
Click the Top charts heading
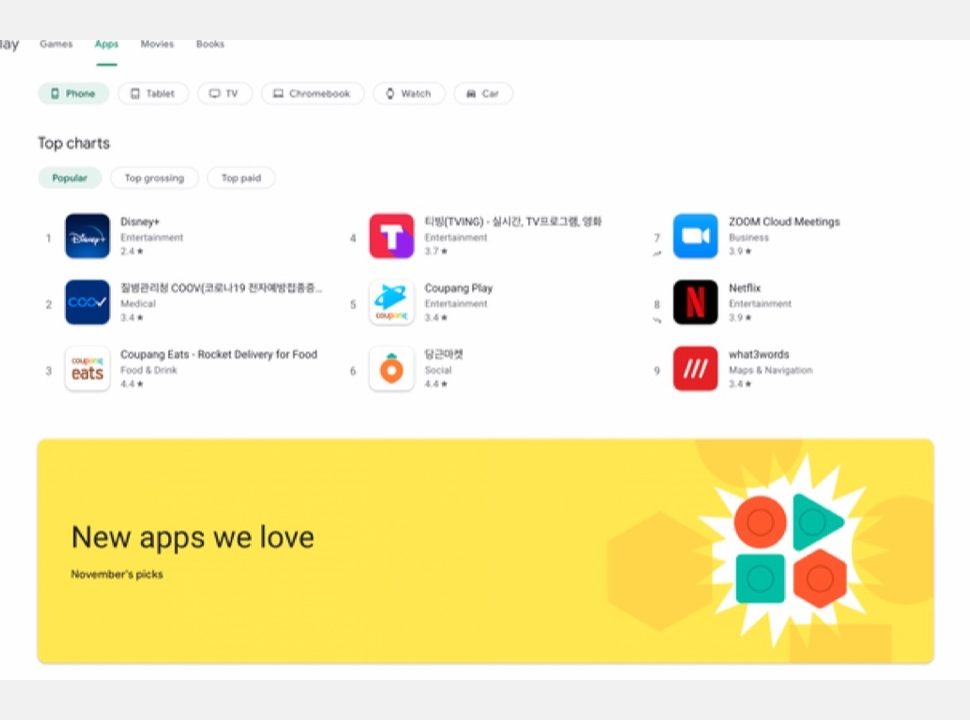click(74, 144)
